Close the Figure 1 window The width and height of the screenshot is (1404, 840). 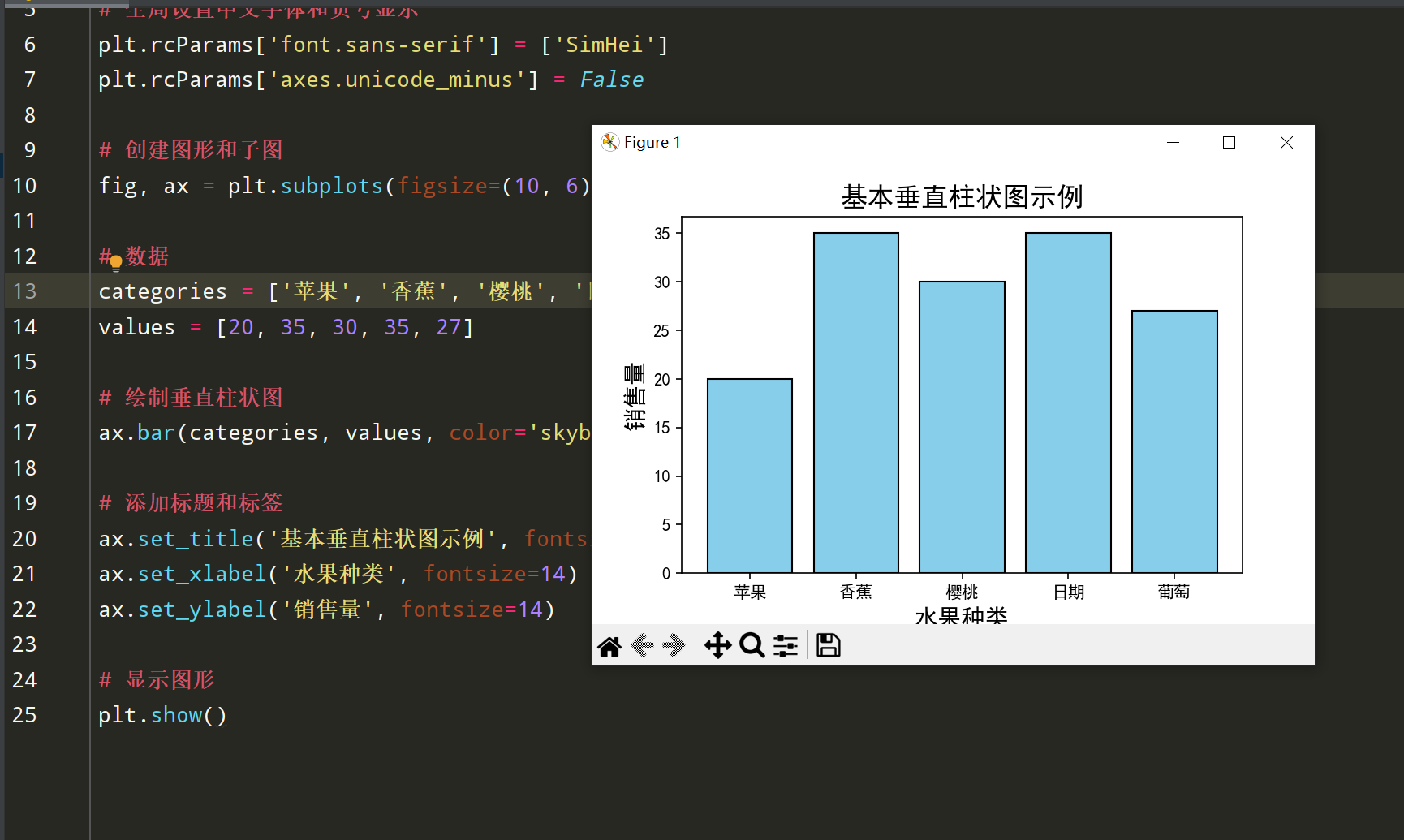1286,143
